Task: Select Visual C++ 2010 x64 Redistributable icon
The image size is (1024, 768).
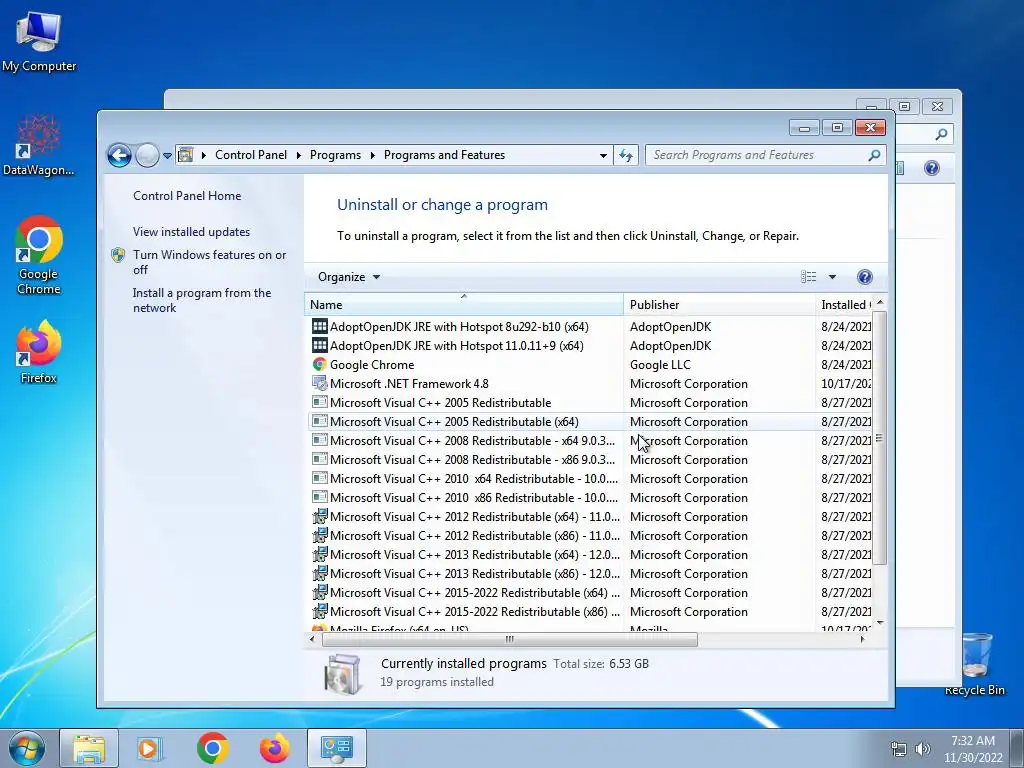Action: coord(319,478)
